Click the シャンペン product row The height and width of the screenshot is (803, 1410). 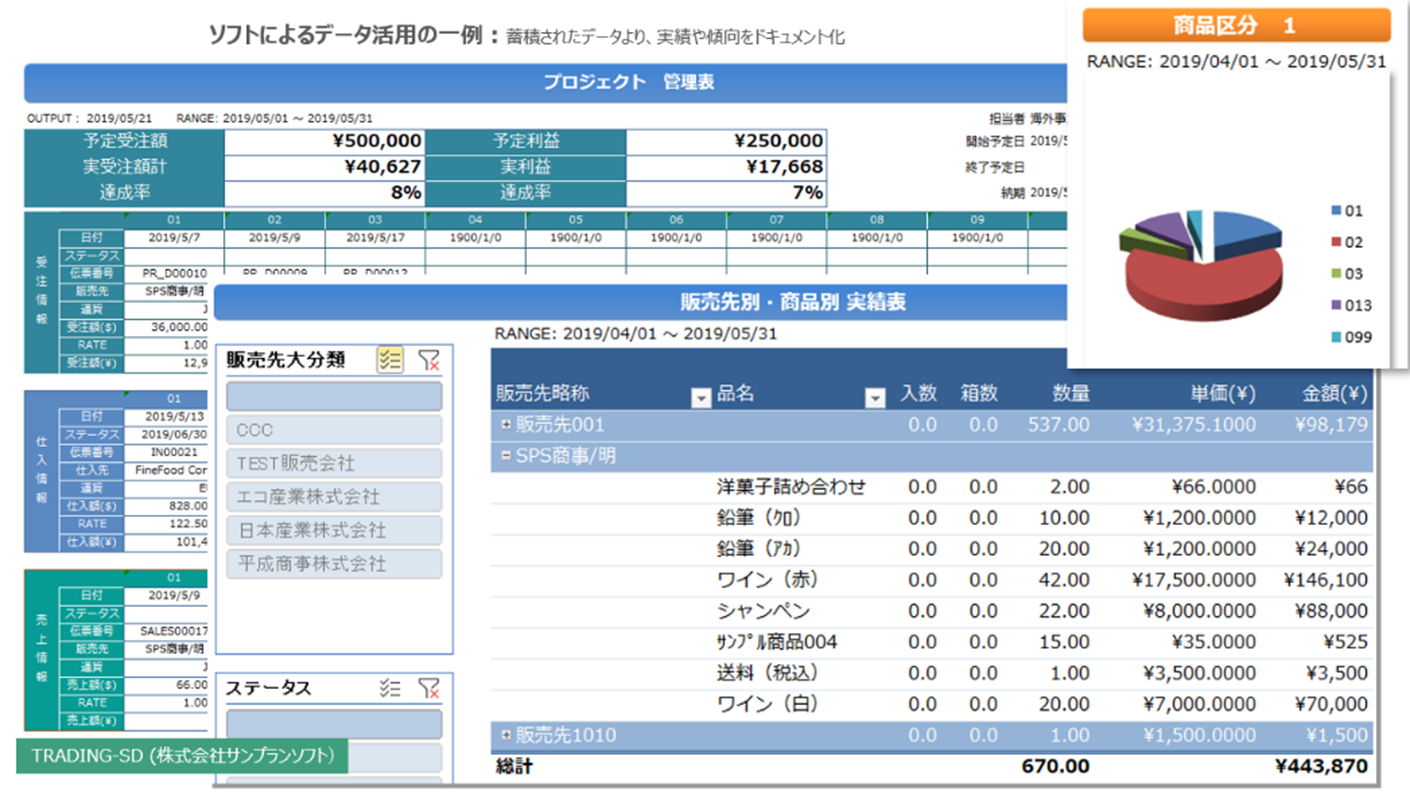932,611
